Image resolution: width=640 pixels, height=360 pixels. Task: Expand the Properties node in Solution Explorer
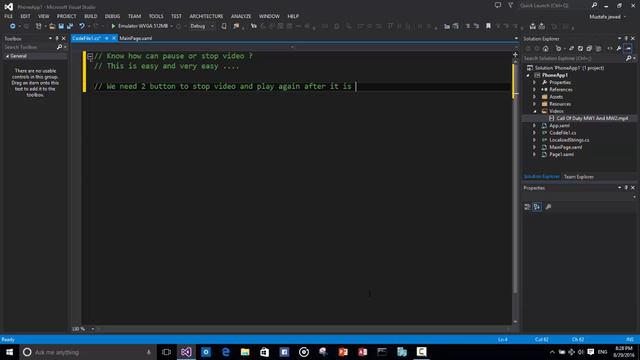coord(534,82)
